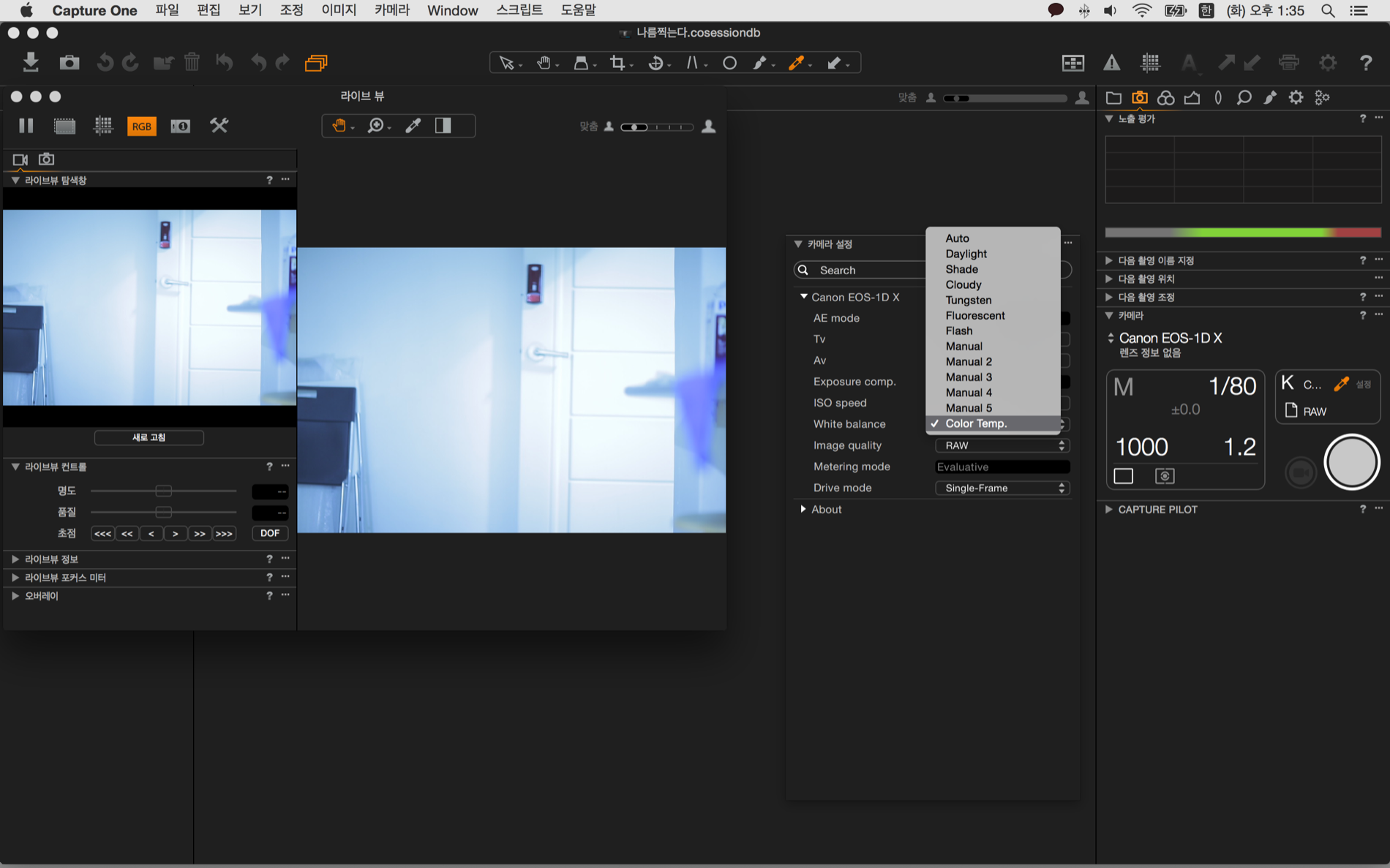The width and height of the screenshot is (1390, 868).
Task: Open the Drive mode Single-Frame dropdown
Action: click(1002, 488)
